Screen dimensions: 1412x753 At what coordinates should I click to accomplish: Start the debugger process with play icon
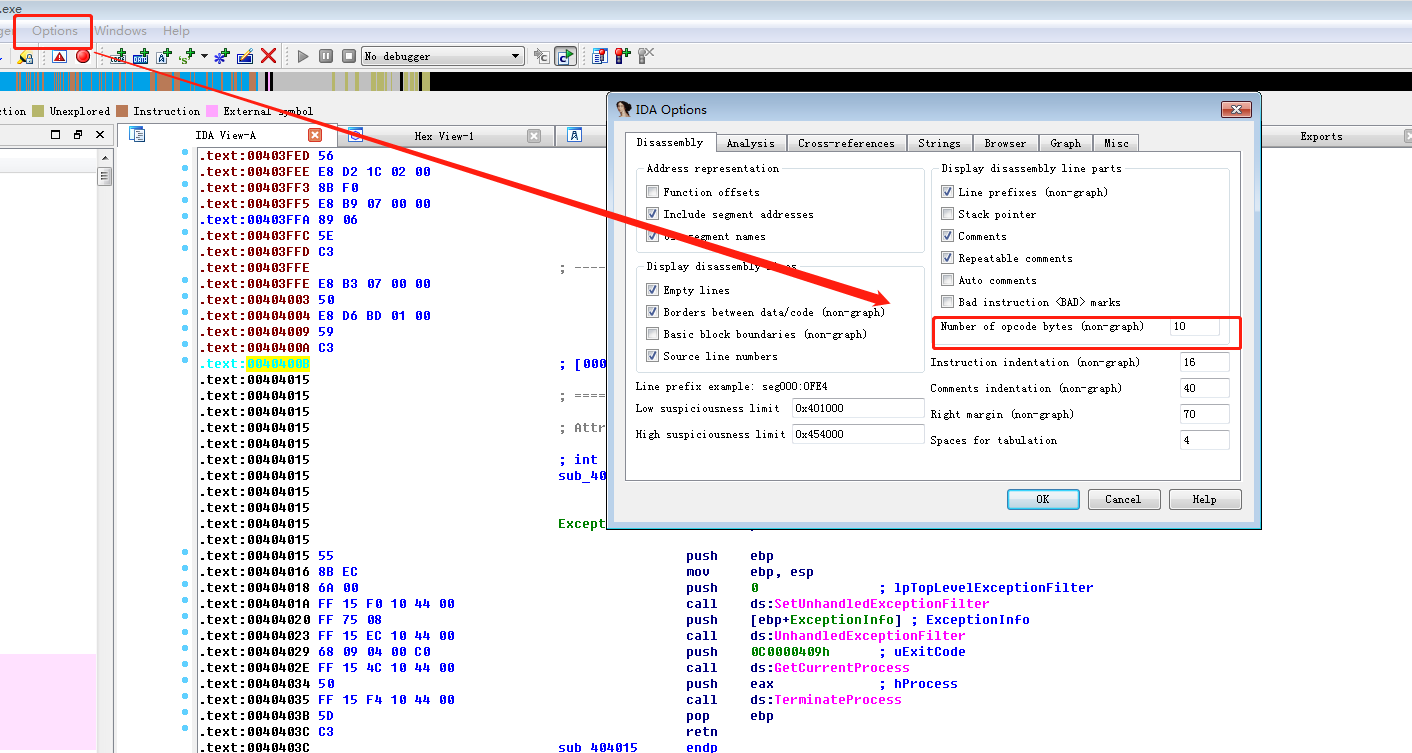(x=303, y=56)
